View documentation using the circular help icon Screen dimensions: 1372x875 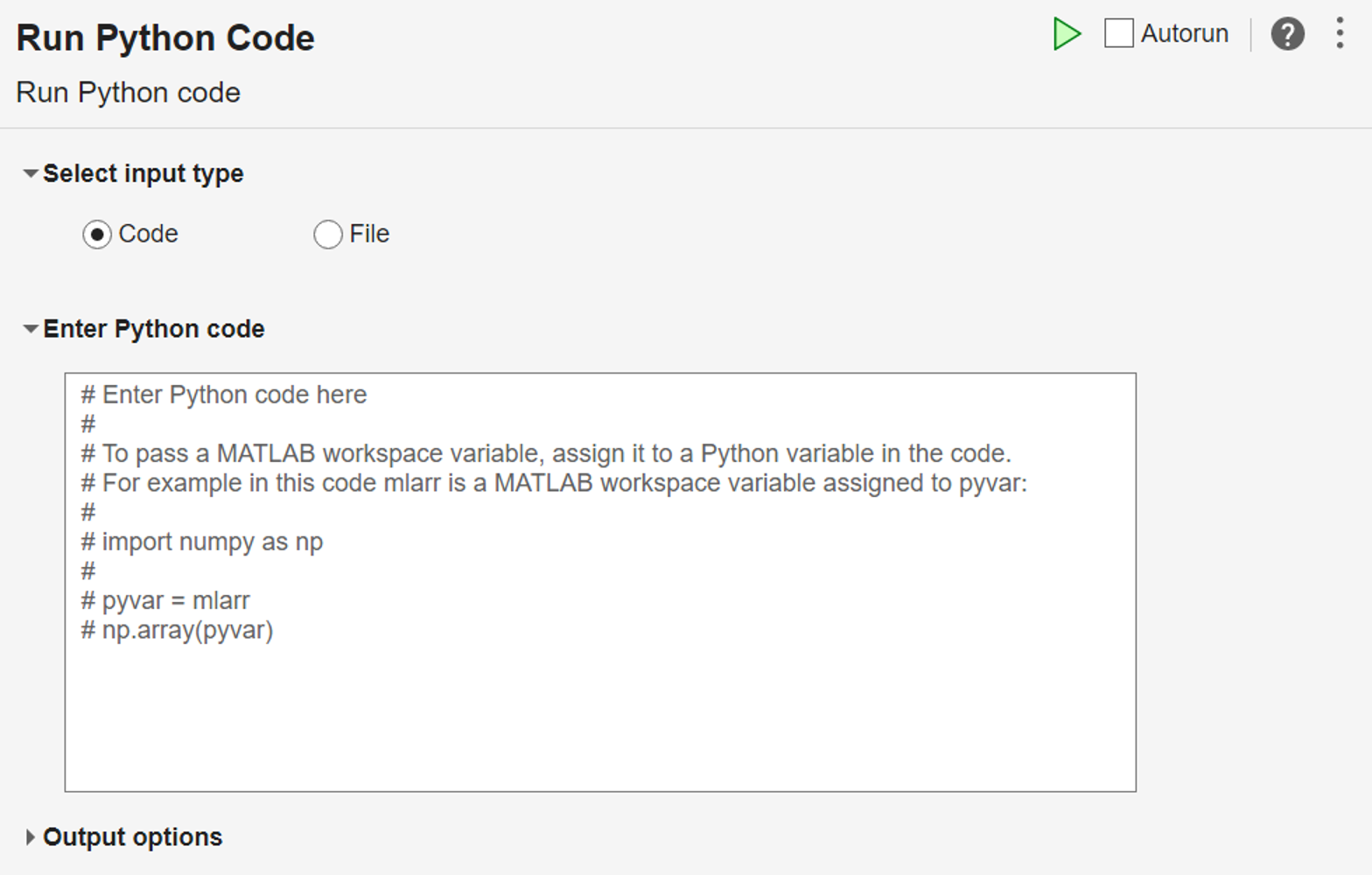click(1287, 34)
